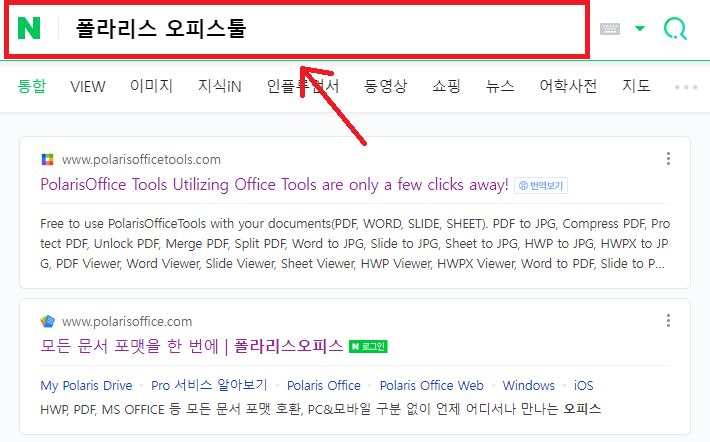Open options menu for polarisoffice.com result

[668, 321]
